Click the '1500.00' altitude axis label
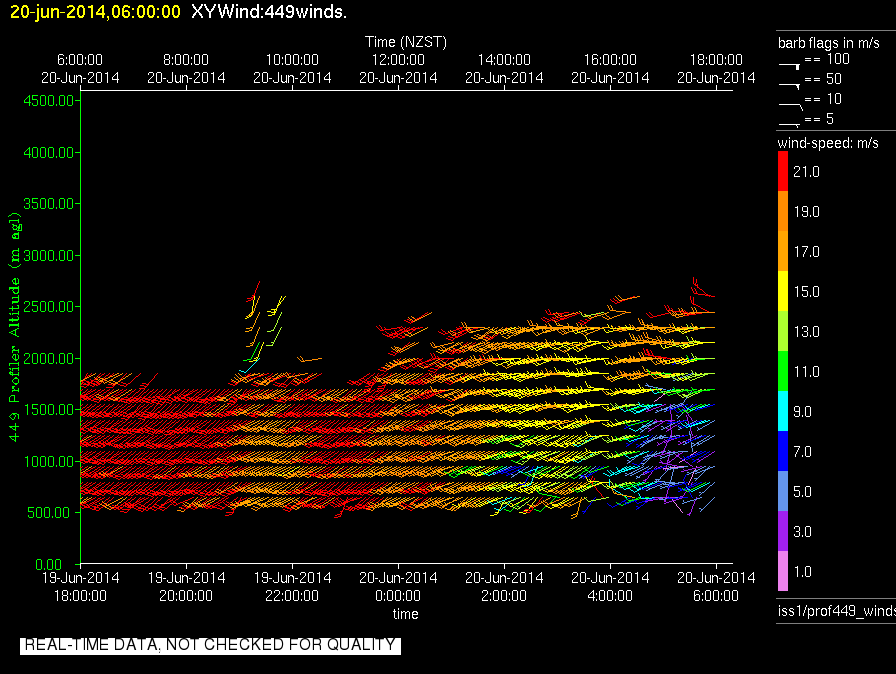This screenshot has width=896, height=674. pyautogui.click(x=49, y=410)
